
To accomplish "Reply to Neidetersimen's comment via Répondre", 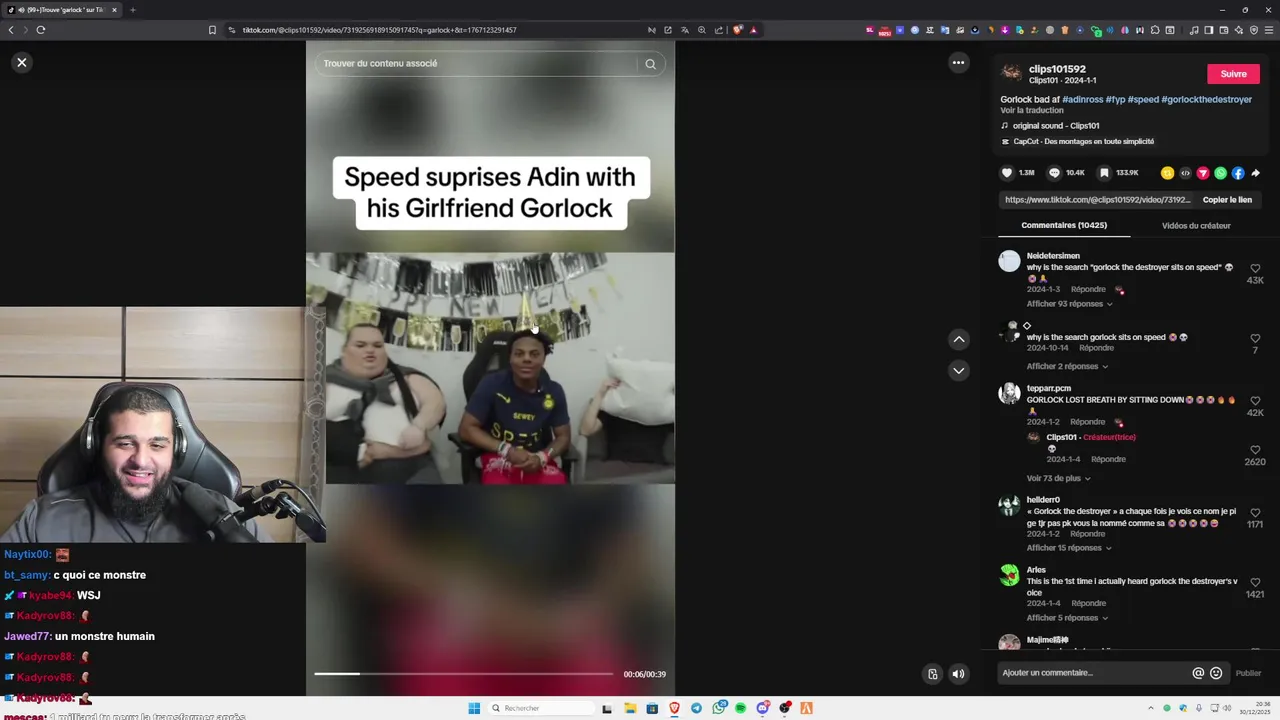I will coord(1088,290).
